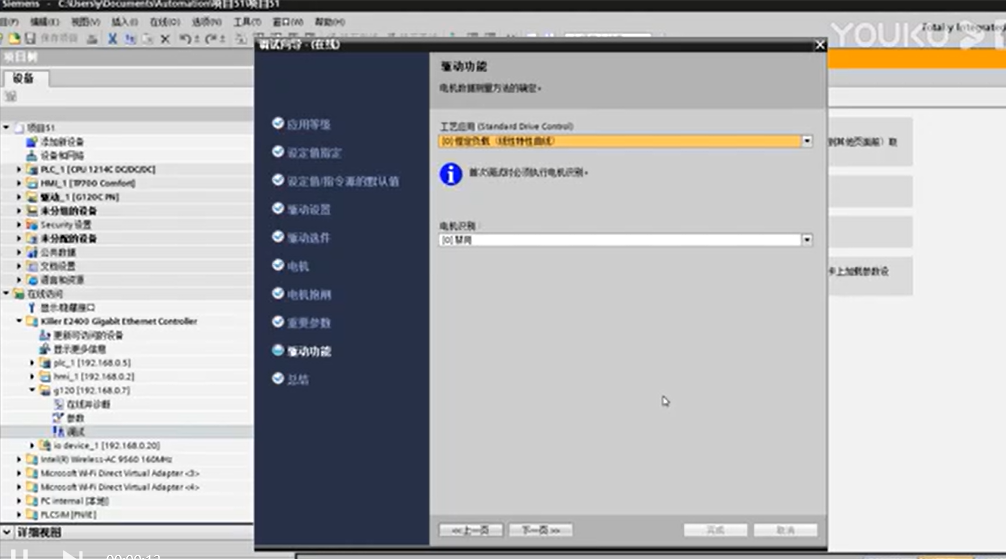
Task: Click the video next/skip control
Action: tap(72, 555)
